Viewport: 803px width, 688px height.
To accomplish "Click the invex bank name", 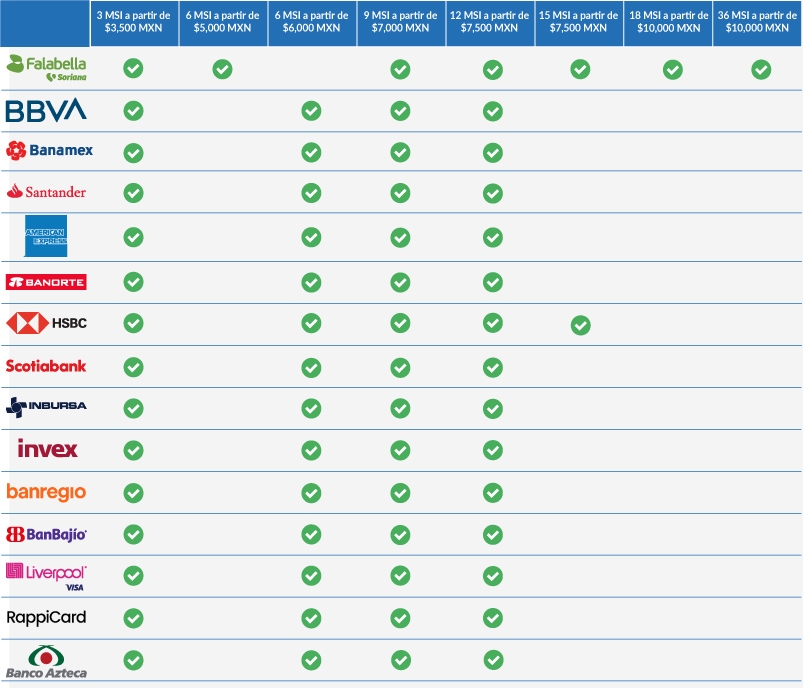I will (x=47, y=449).
